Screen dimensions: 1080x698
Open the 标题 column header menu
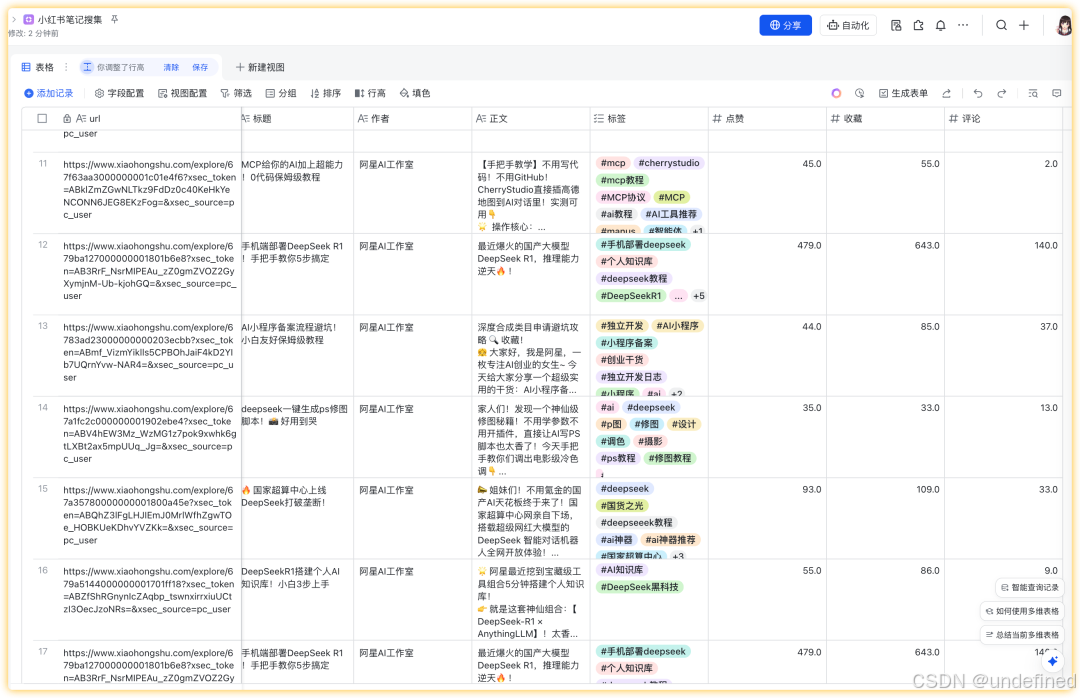(298, 119)
